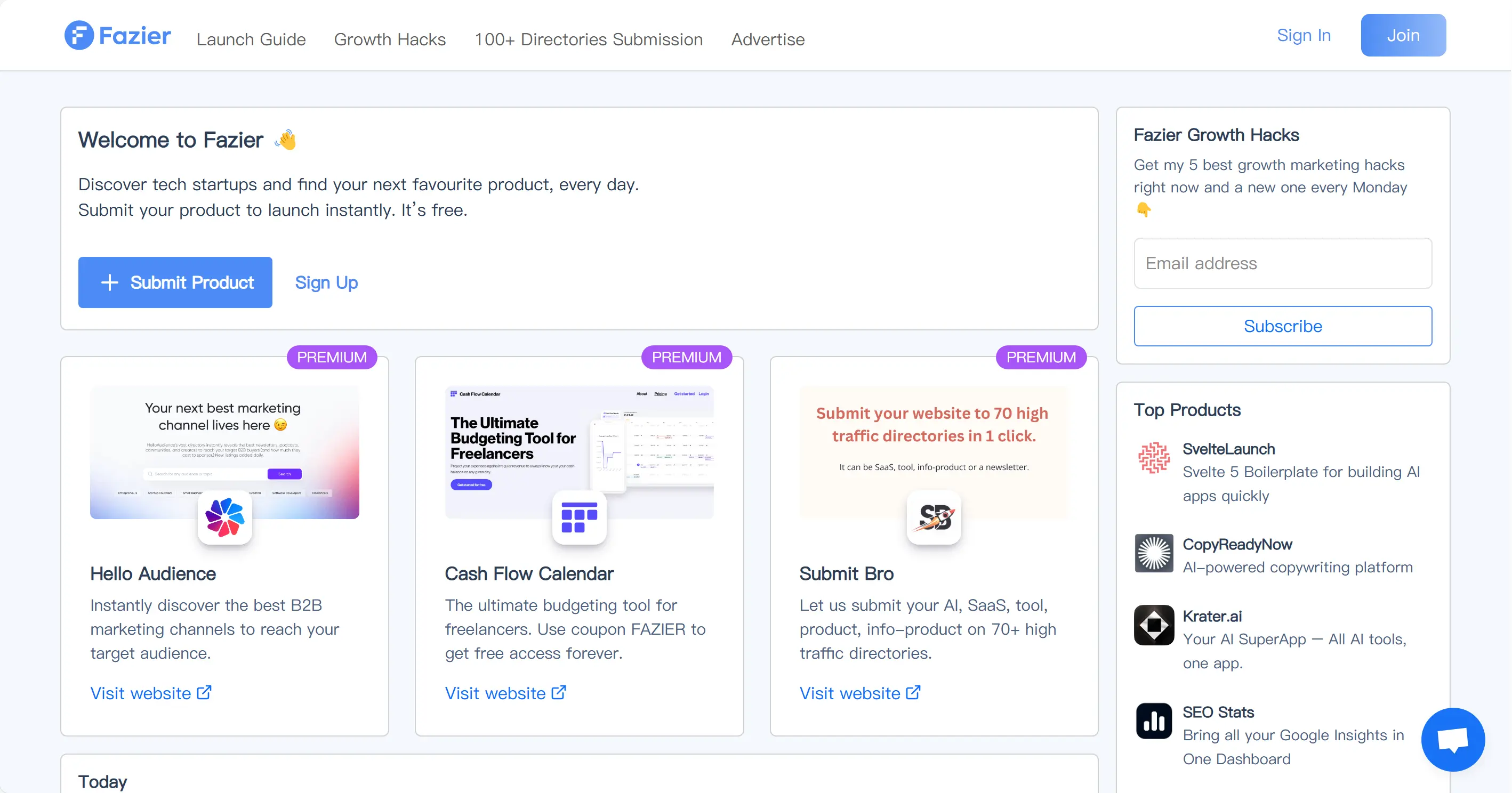Click the Hello Audience title
This screenshot has width=1512, height=793.
click(x=153, y=573)
